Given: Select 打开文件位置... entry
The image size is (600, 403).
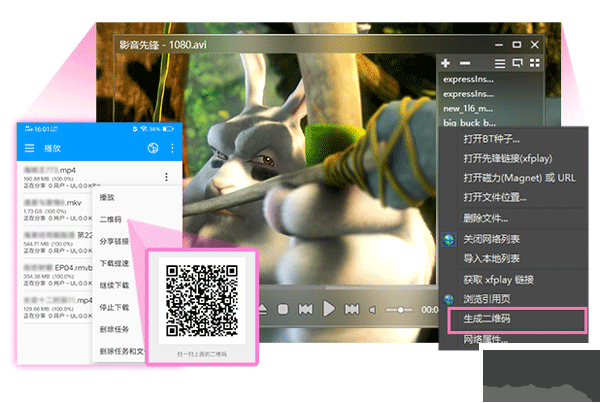Looking at the screenshot, I should (x=495, y=197).
